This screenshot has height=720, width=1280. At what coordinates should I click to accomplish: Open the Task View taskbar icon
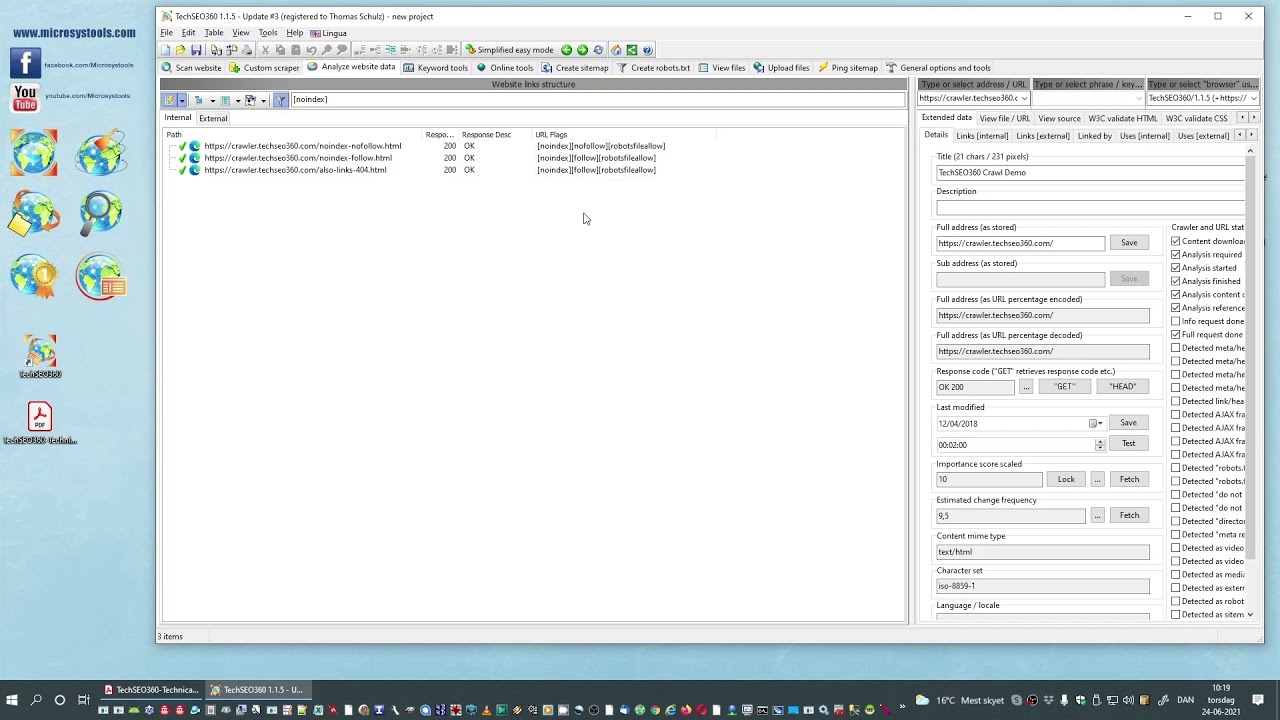[83, 700]
